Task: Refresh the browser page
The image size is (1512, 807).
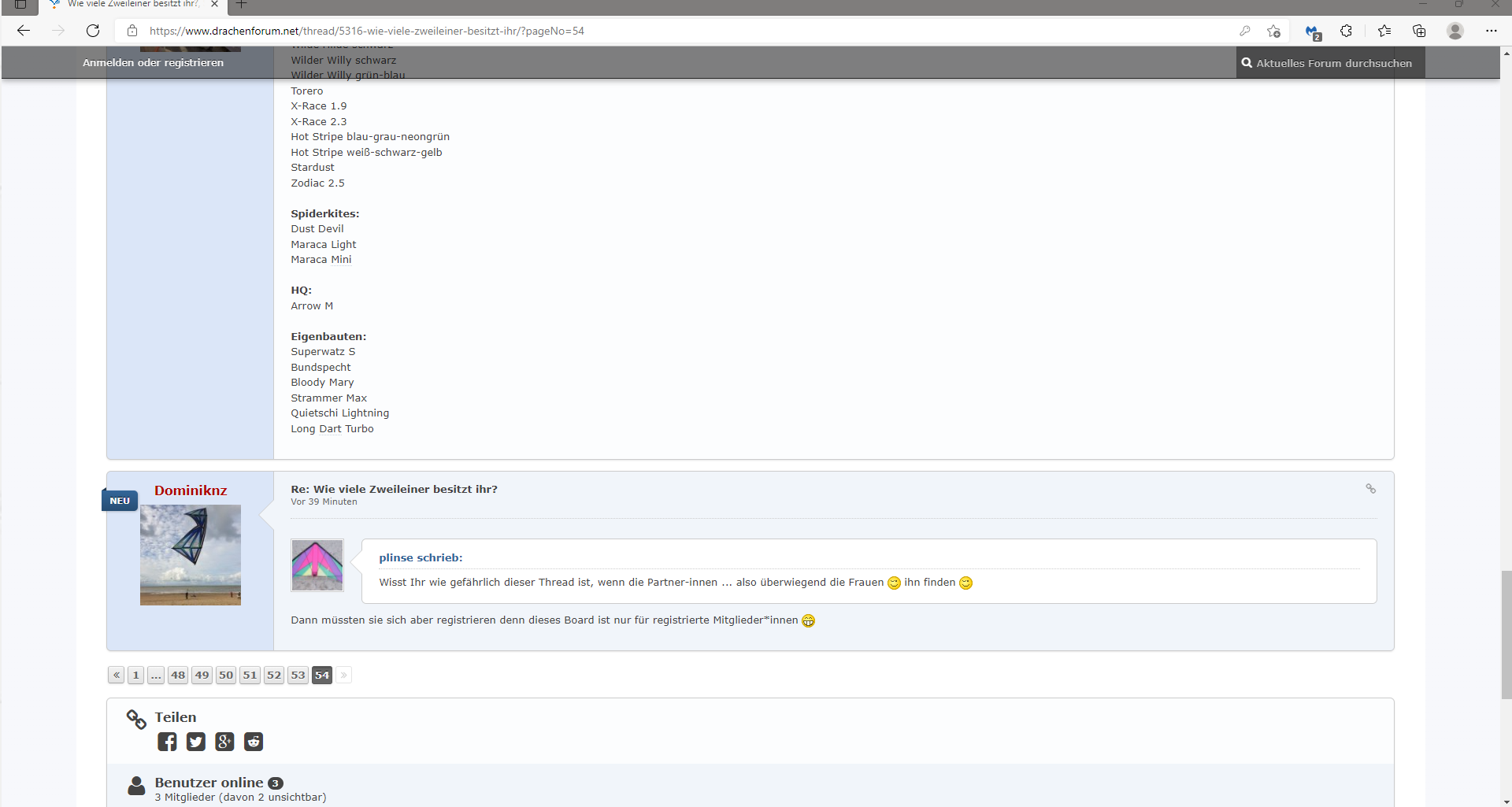Action: 93,31
